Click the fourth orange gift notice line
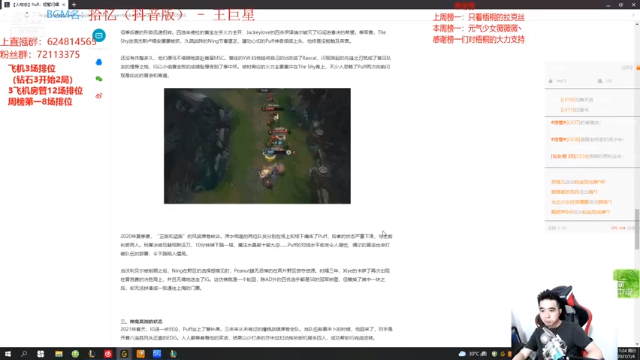 click(x=580, y=212)
